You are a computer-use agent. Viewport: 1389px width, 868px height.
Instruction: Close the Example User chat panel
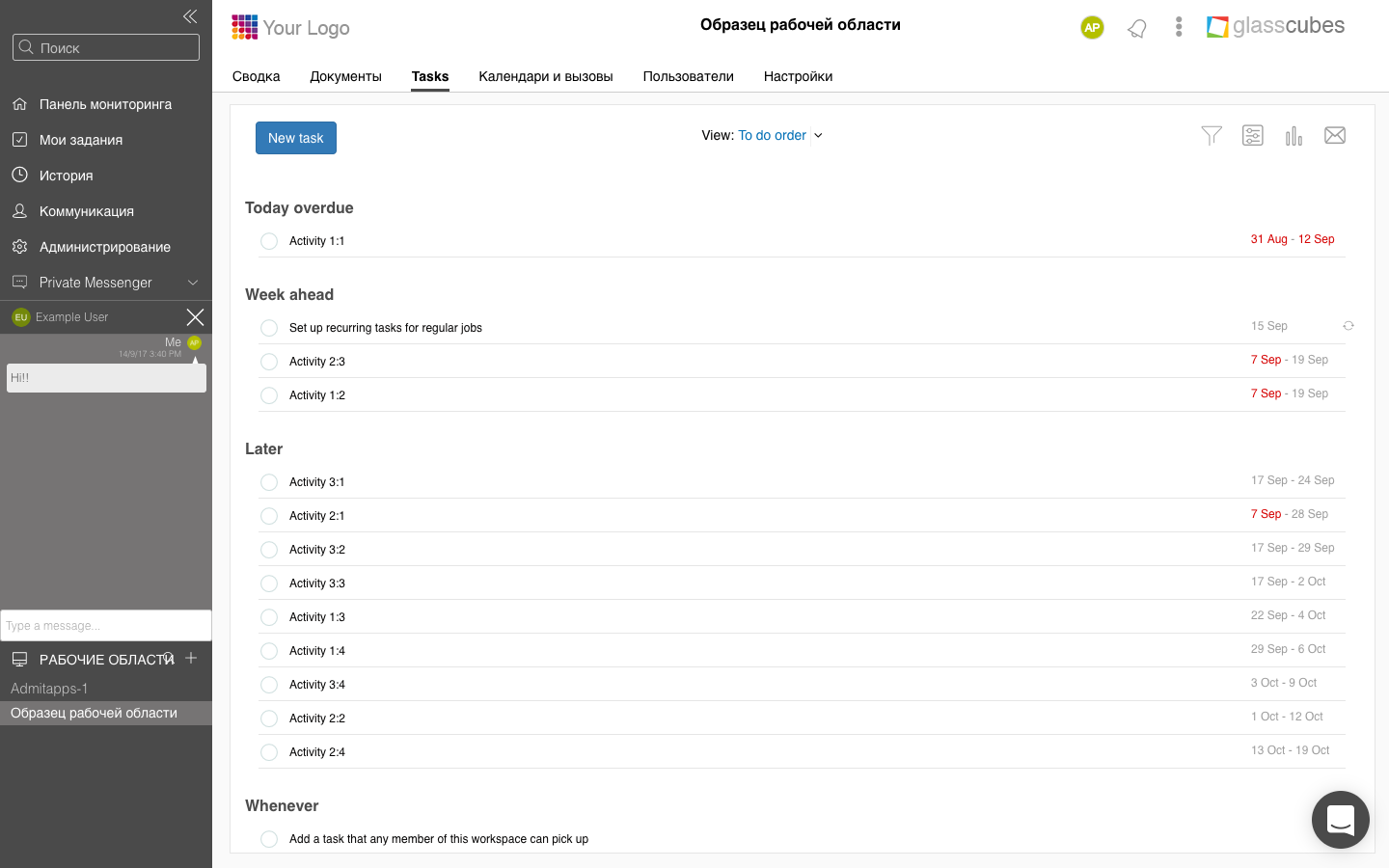click(195, 317)
